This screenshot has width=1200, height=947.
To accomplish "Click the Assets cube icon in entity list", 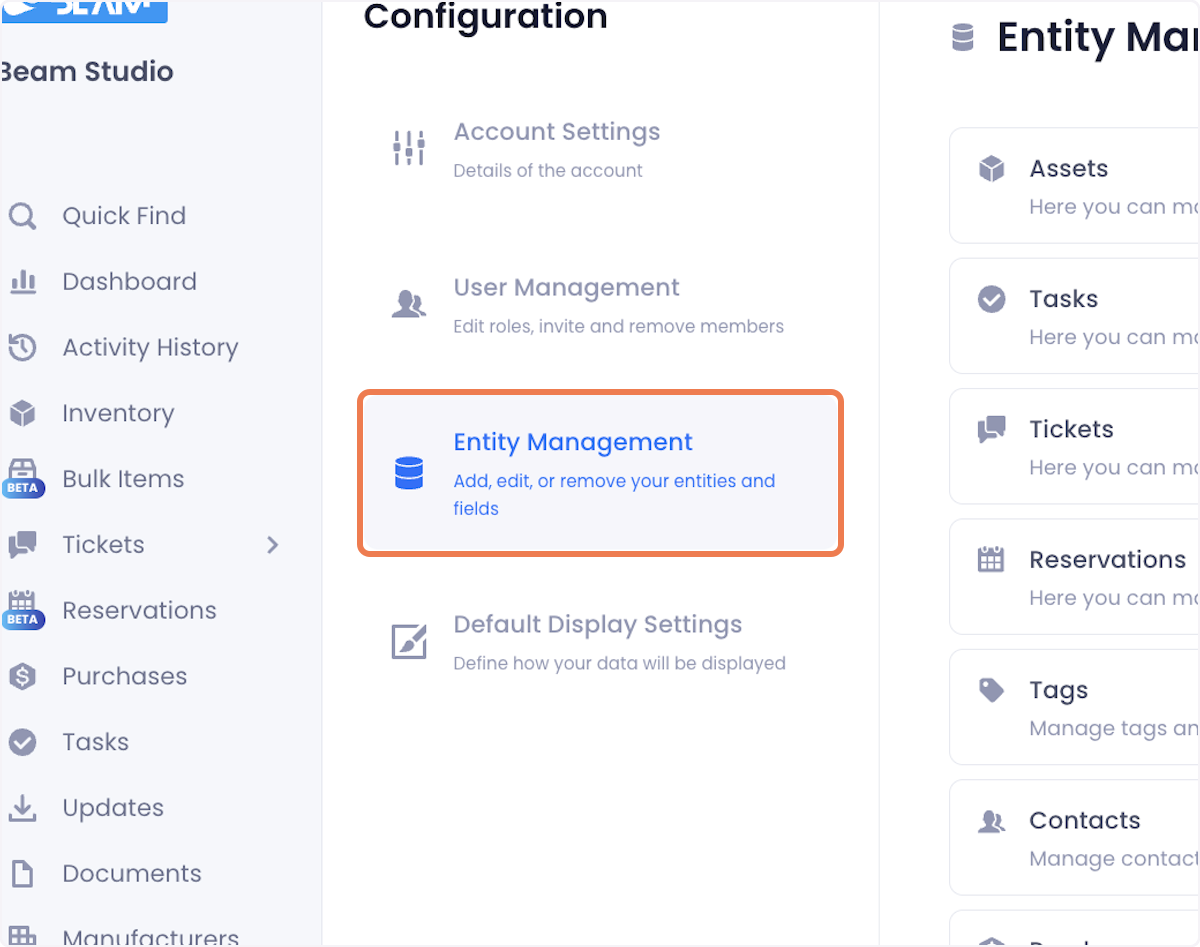I will tap(991, 169).
